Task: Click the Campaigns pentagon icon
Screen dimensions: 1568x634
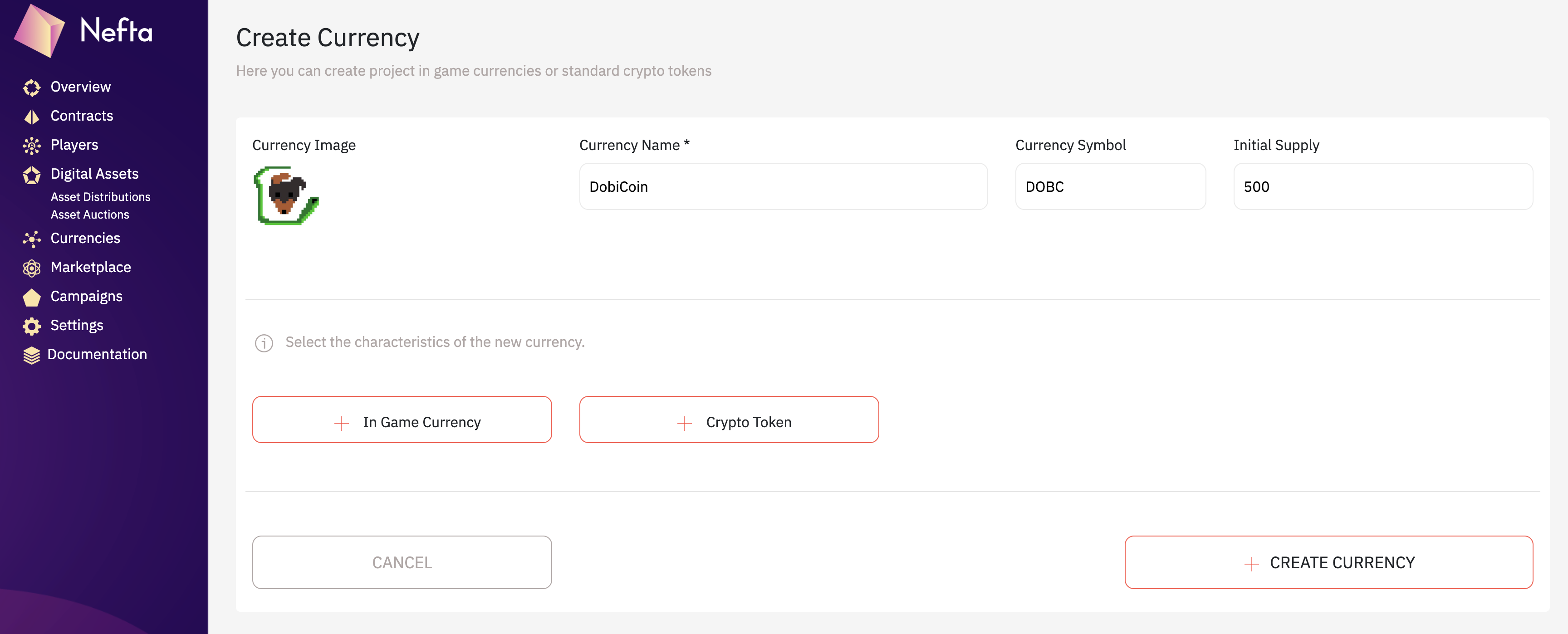Action: 32,297
